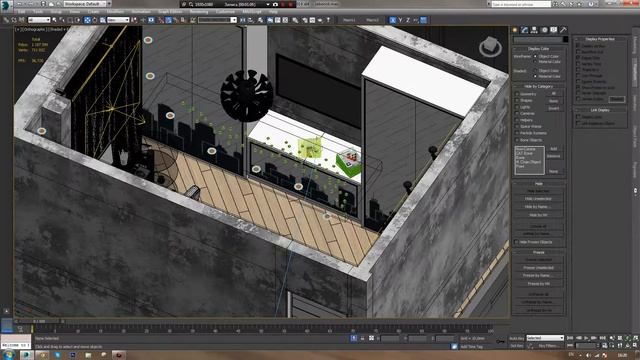Set Shaded display to Object Color

click(535, 71)
